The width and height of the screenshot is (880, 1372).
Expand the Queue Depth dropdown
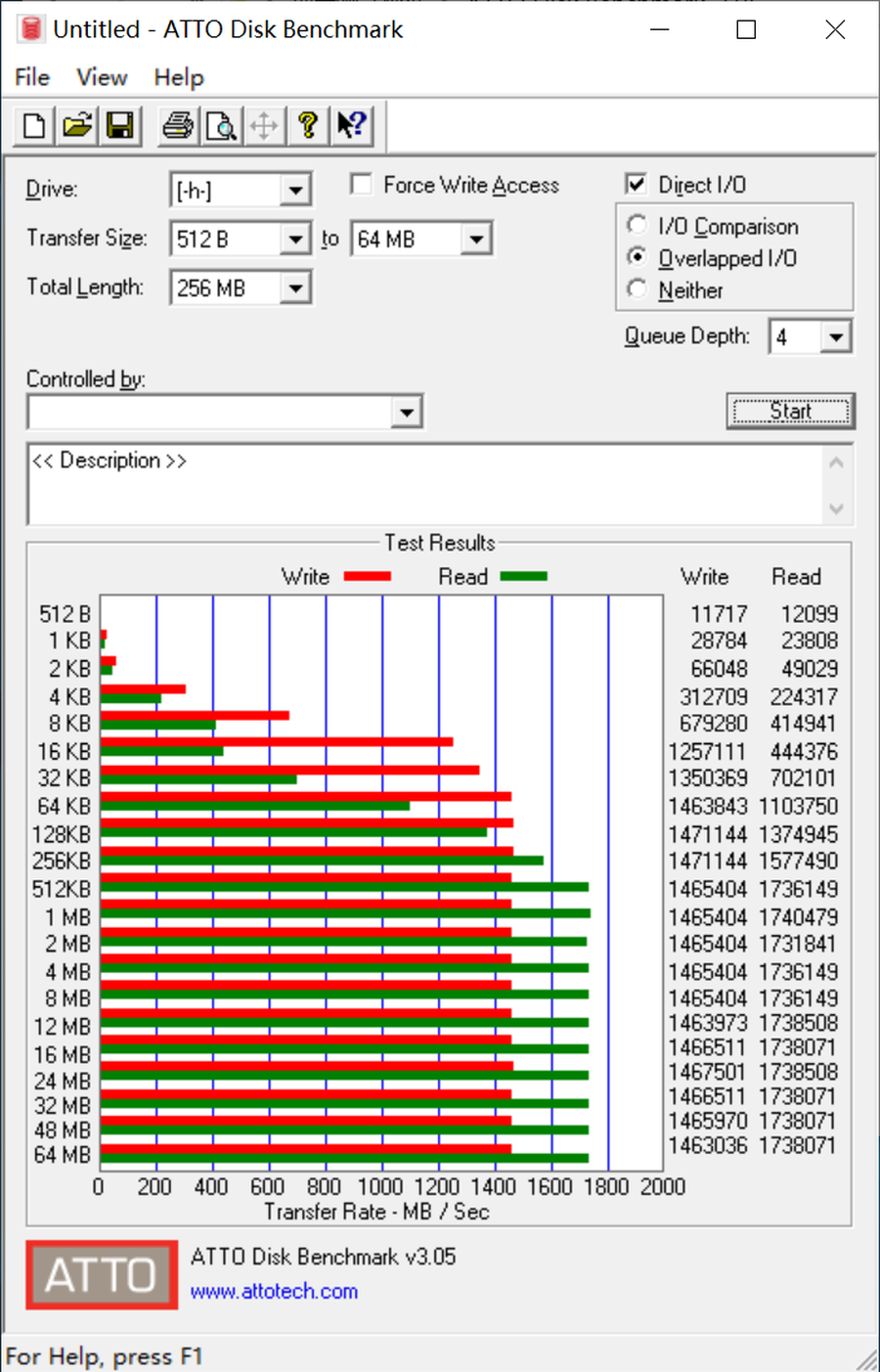click(835, 337)
